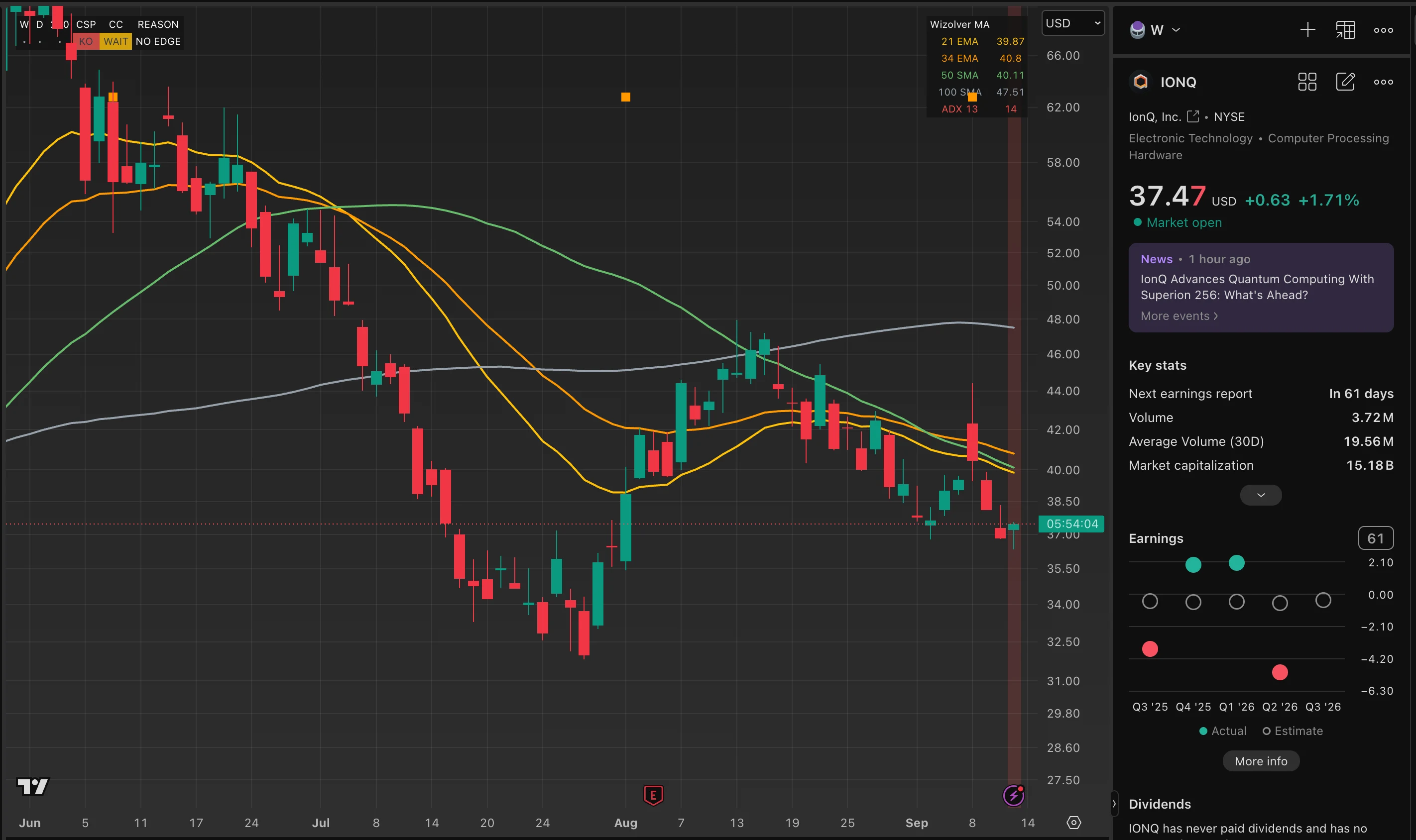1416x840 pixels.
Task: Click the Earnings section heading
Action: tap(1156, 538)
